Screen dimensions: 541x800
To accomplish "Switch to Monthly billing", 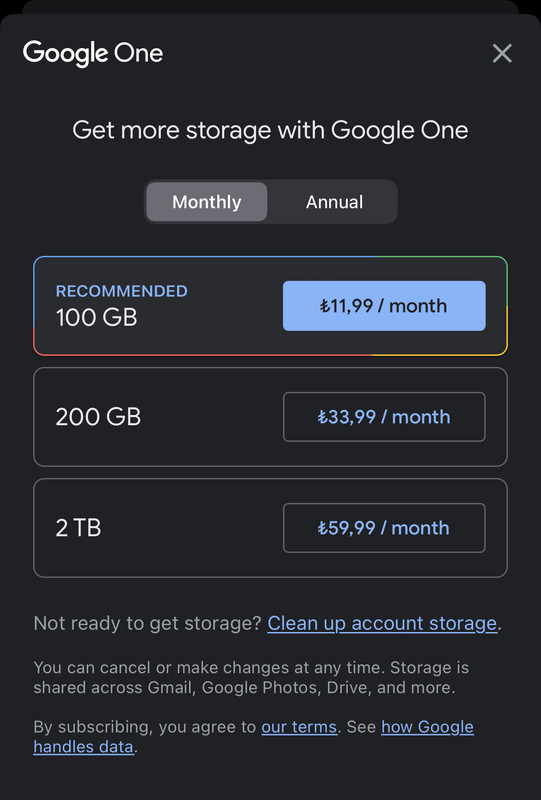I will [207, 202].
